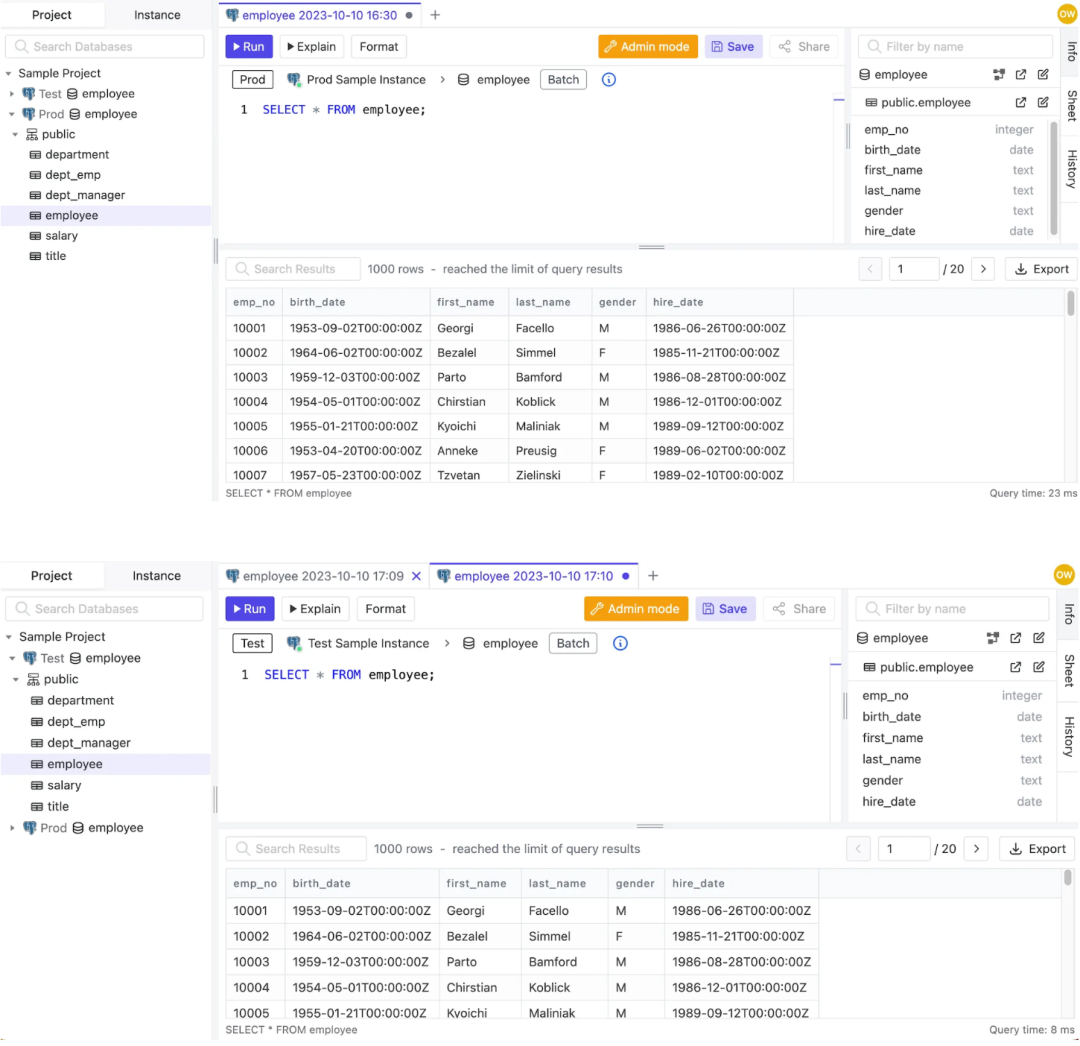Click results page number field, top window
The width and height of the screenshot is (1080, 1046).
click(914, 269)
